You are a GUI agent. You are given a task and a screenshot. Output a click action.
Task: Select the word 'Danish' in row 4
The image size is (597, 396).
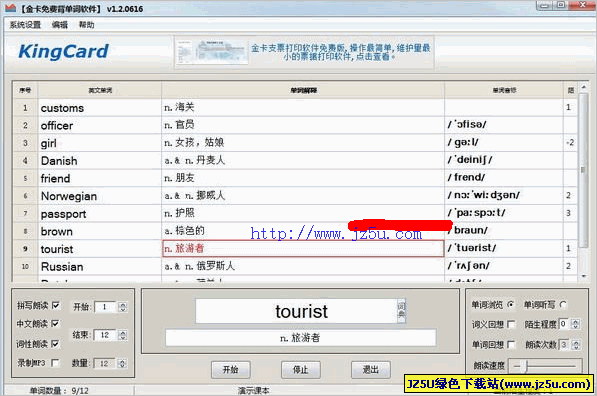[x=59, y=161]
